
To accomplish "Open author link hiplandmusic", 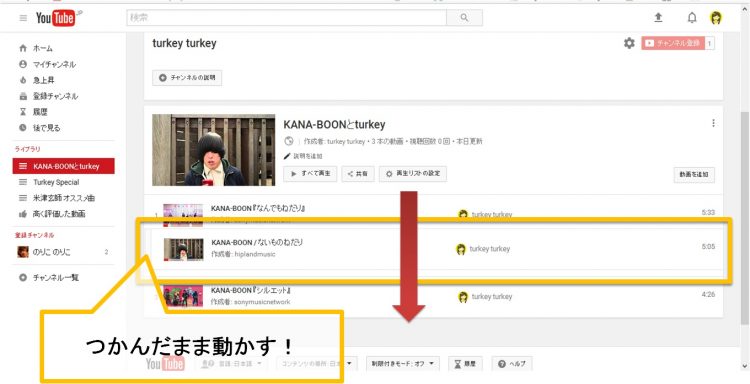I will click(x=254, y=254).
